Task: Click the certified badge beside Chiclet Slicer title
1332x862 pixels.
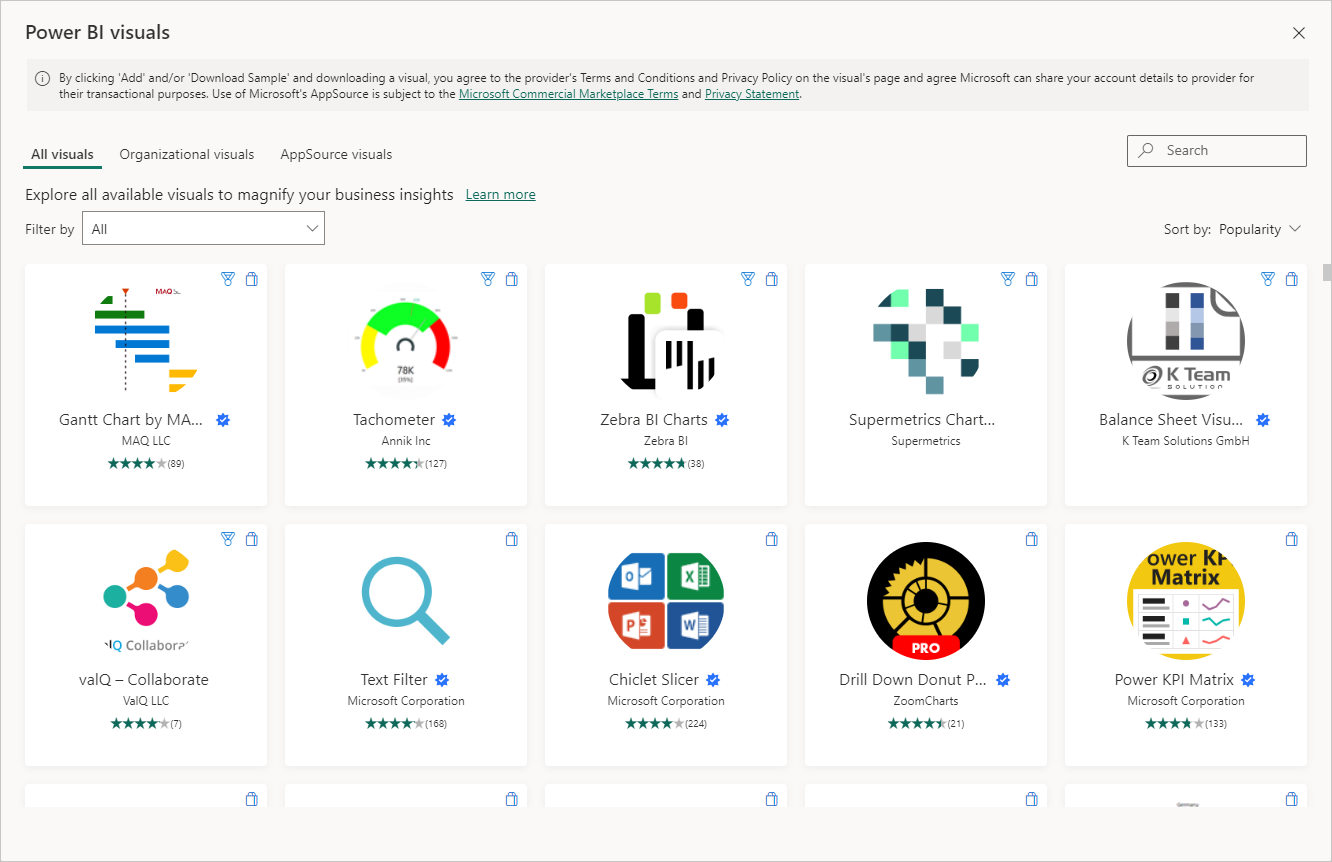Action: (x=713, y=680)
